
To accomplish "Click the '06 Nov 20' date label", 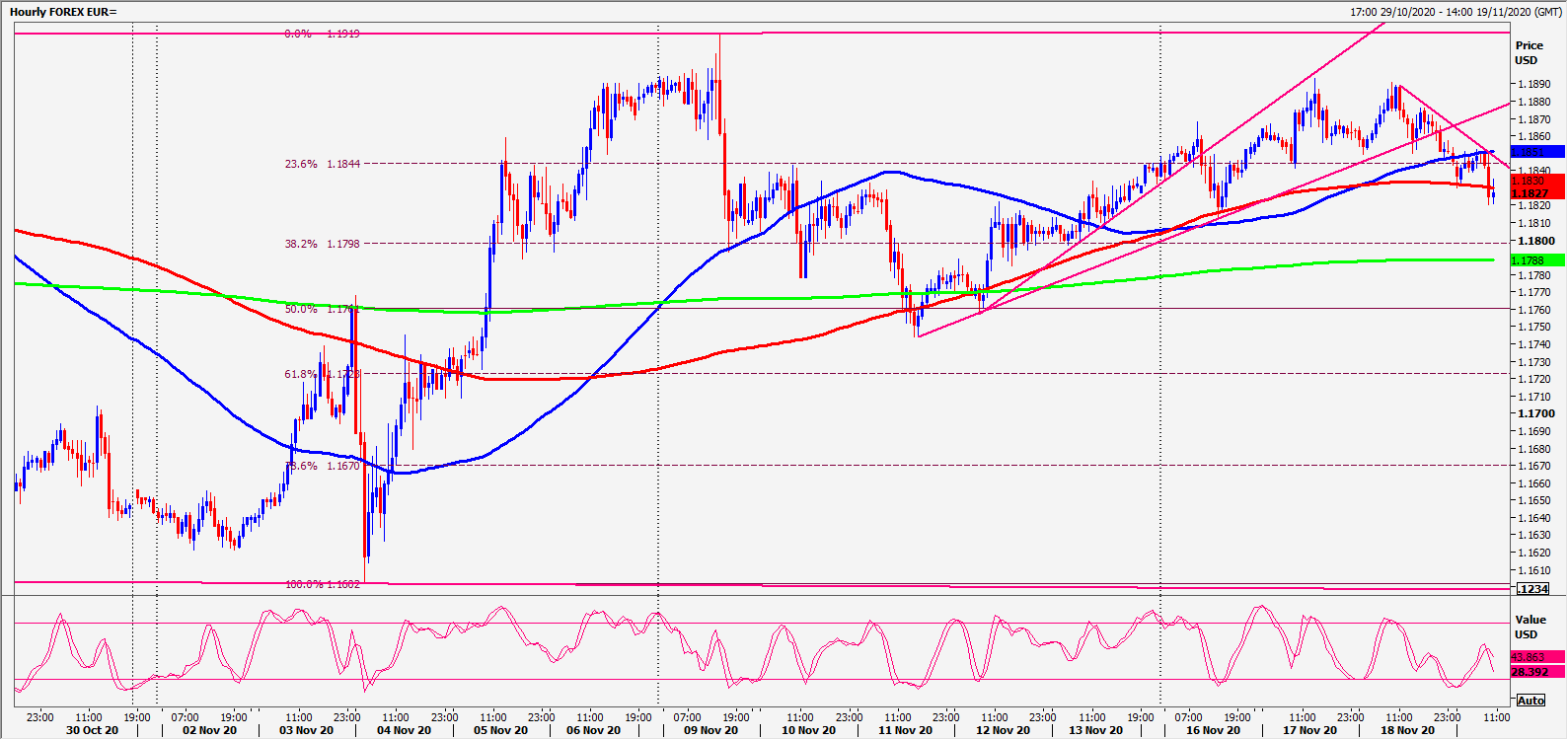I will [594, 730].
